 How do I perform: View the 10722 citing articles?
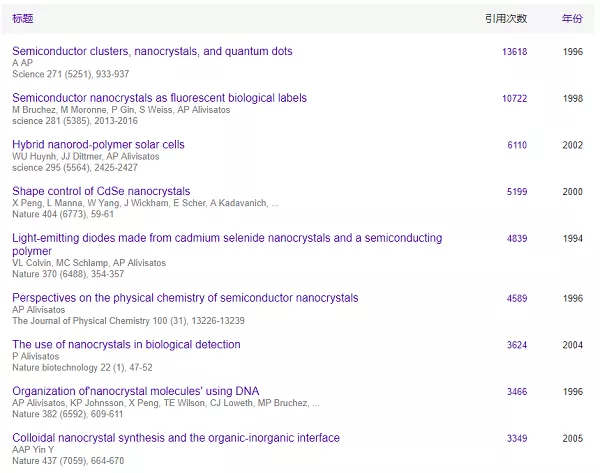coord(514,99)
